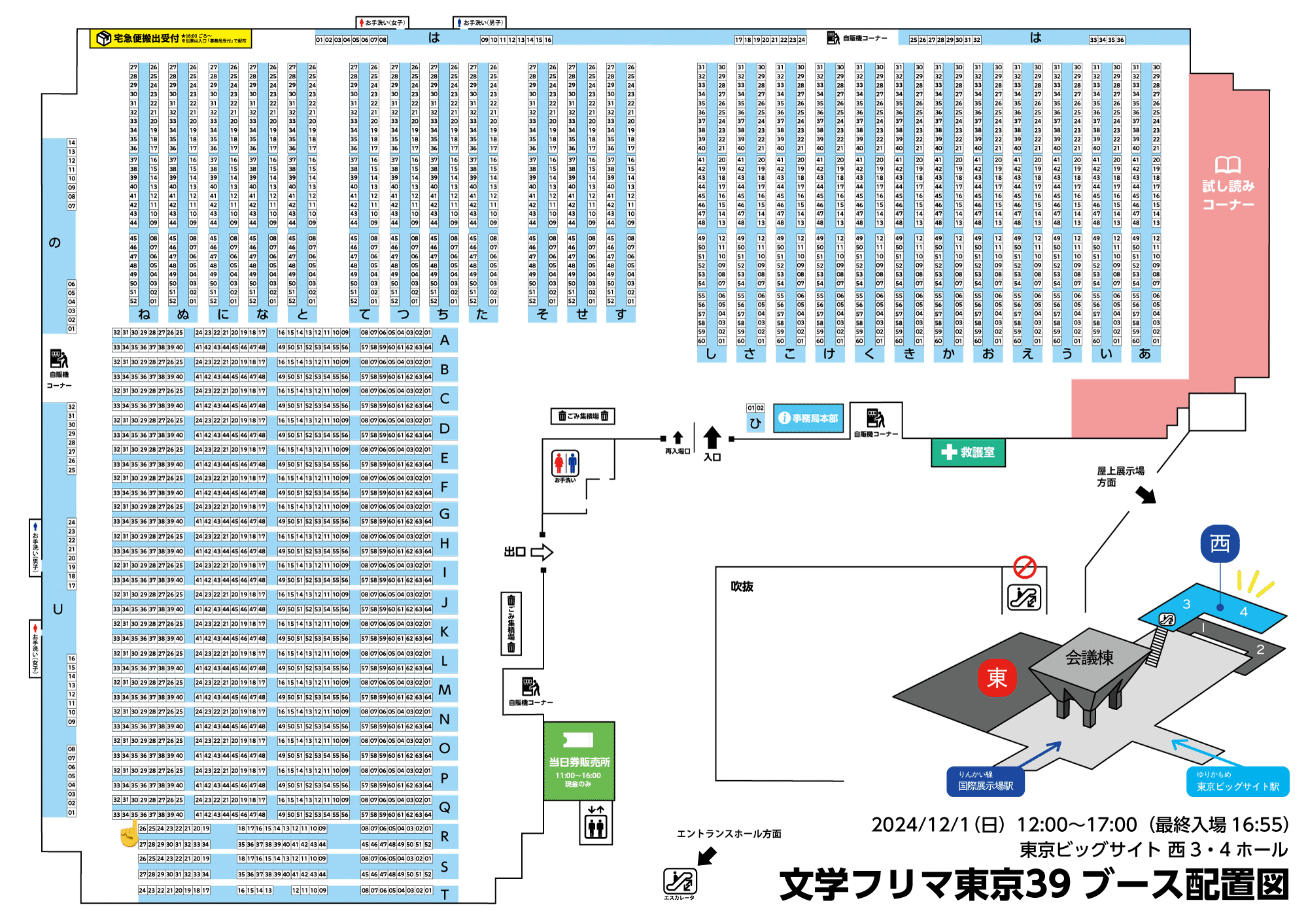Click the 会議棟 building on the map
This screenshot has height=924, width=1308.
pos(1089,657)
